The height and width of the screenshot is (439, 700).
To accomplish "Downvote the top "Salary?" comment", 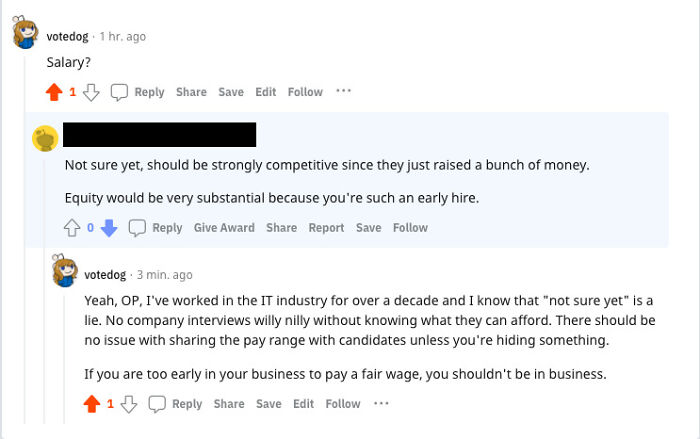I will coord(91,92).
